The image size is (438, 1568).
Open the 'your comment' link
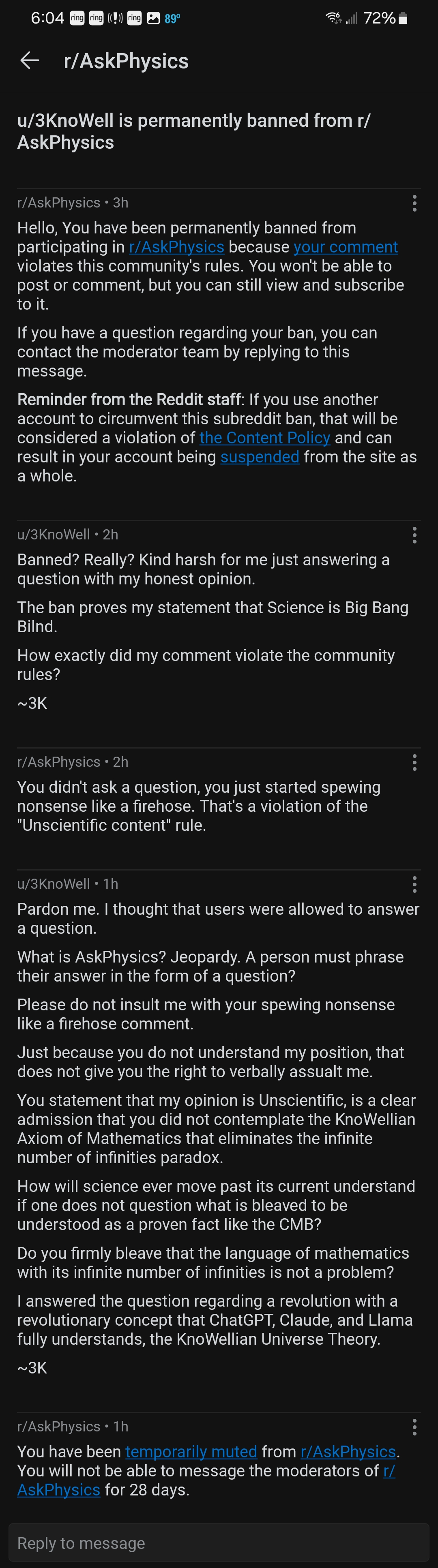[x=346, y=246]
